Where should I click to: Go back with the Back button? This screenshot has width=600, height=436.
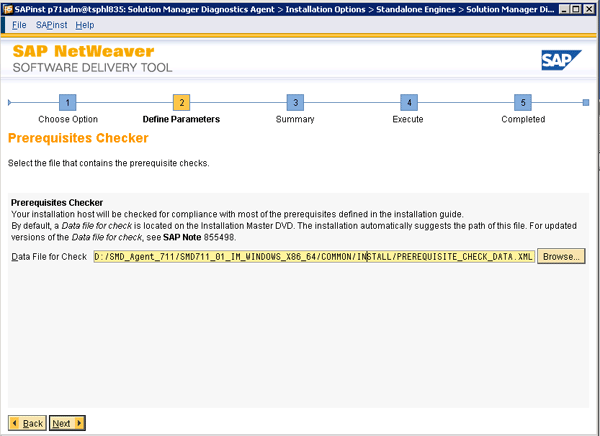(x=28, y=423)
